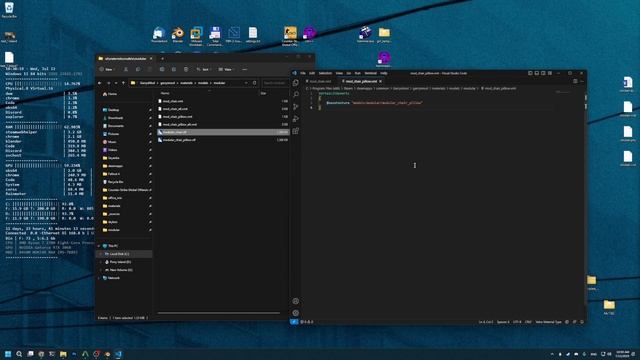Open Home in File Explorer sidebar
This screenshot has height=360, width=640.
(110, 94)
